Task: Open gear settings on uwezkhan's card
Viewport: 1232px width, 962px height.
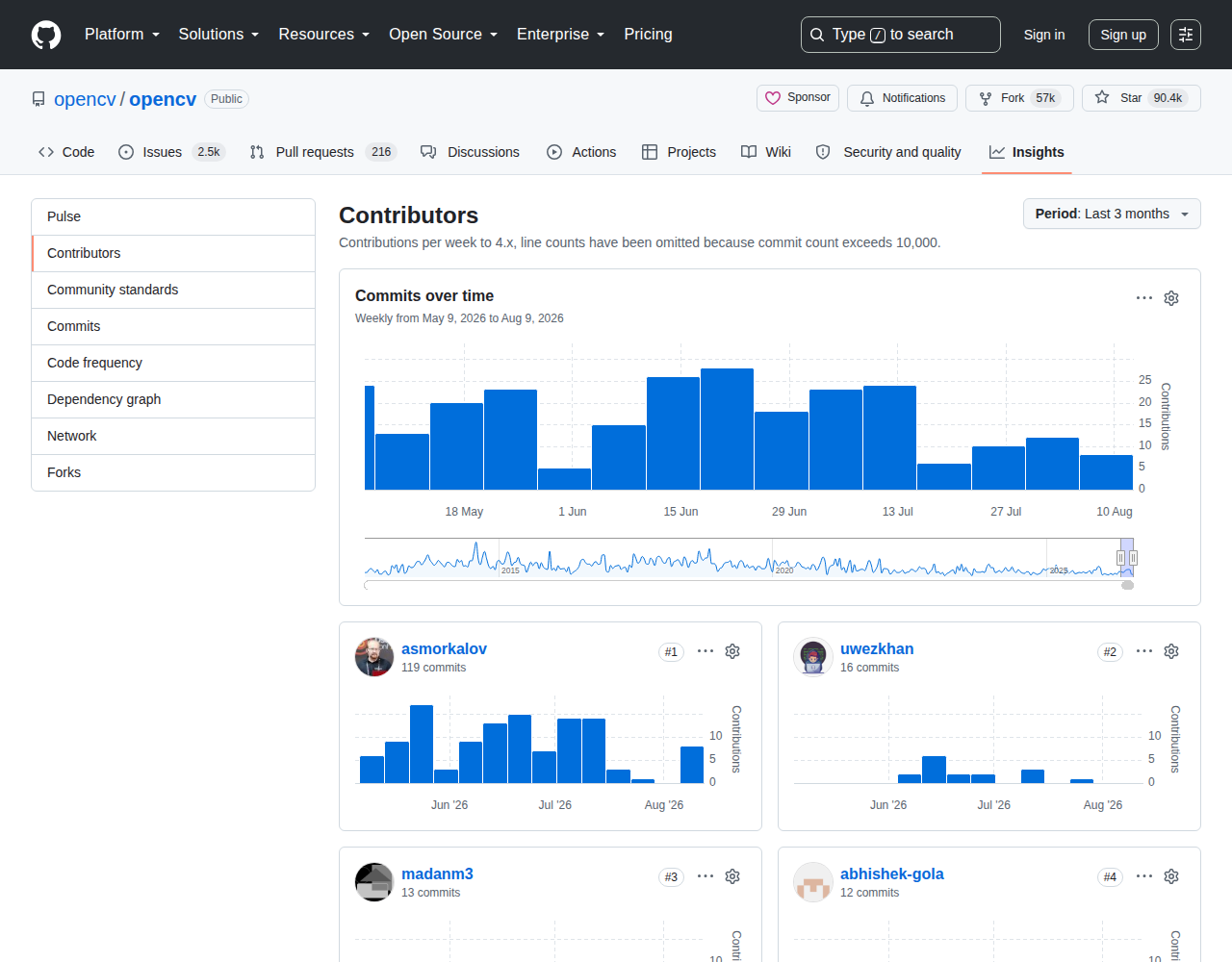Action: [1171, 651]
